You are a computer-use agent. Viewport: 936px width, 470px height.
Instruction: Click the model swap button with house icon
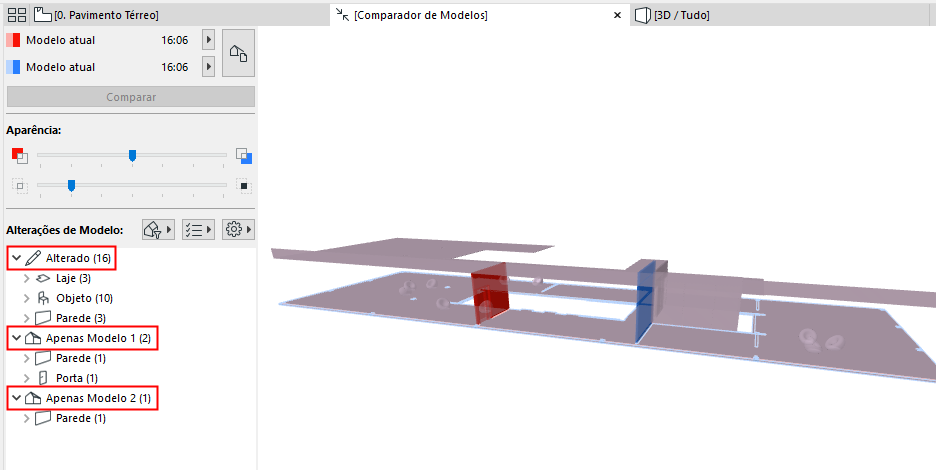pos(238,53)
